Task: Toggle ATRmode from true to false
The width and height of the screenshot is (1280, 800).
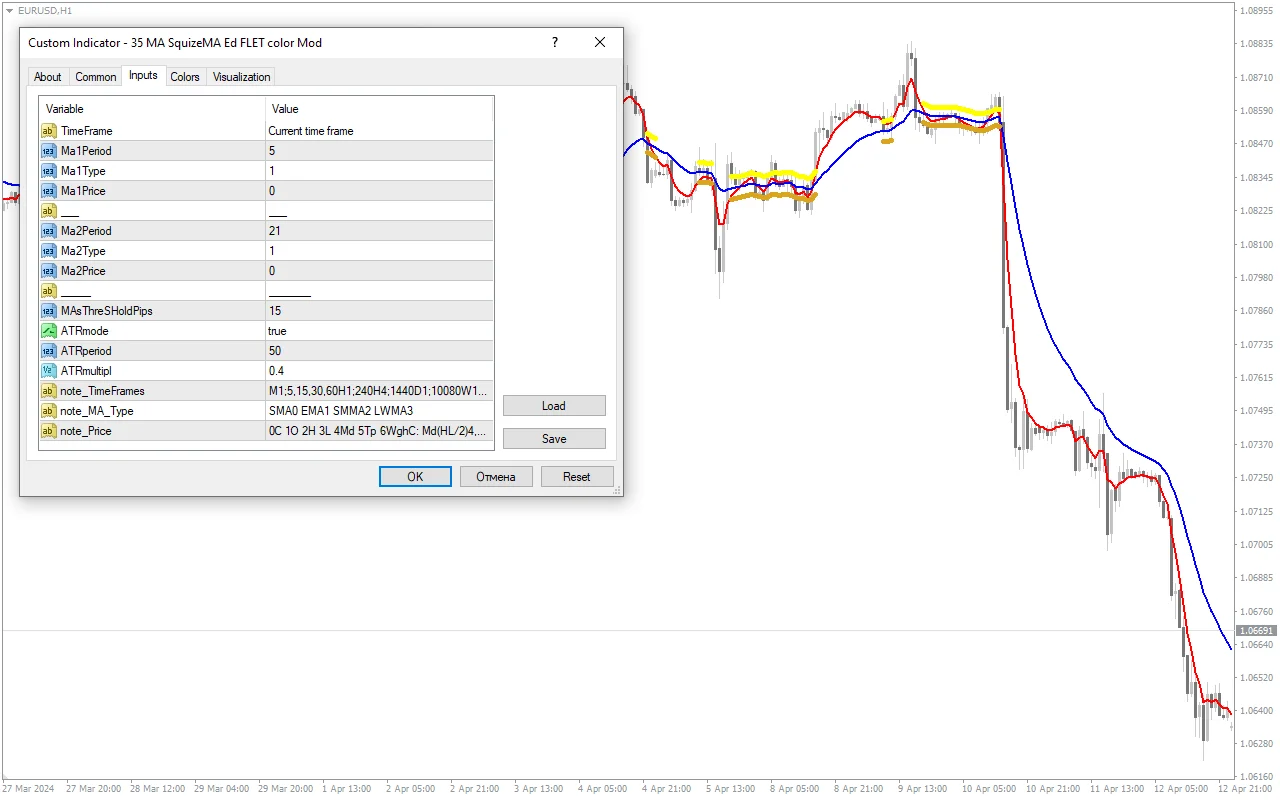Action: 330,330
